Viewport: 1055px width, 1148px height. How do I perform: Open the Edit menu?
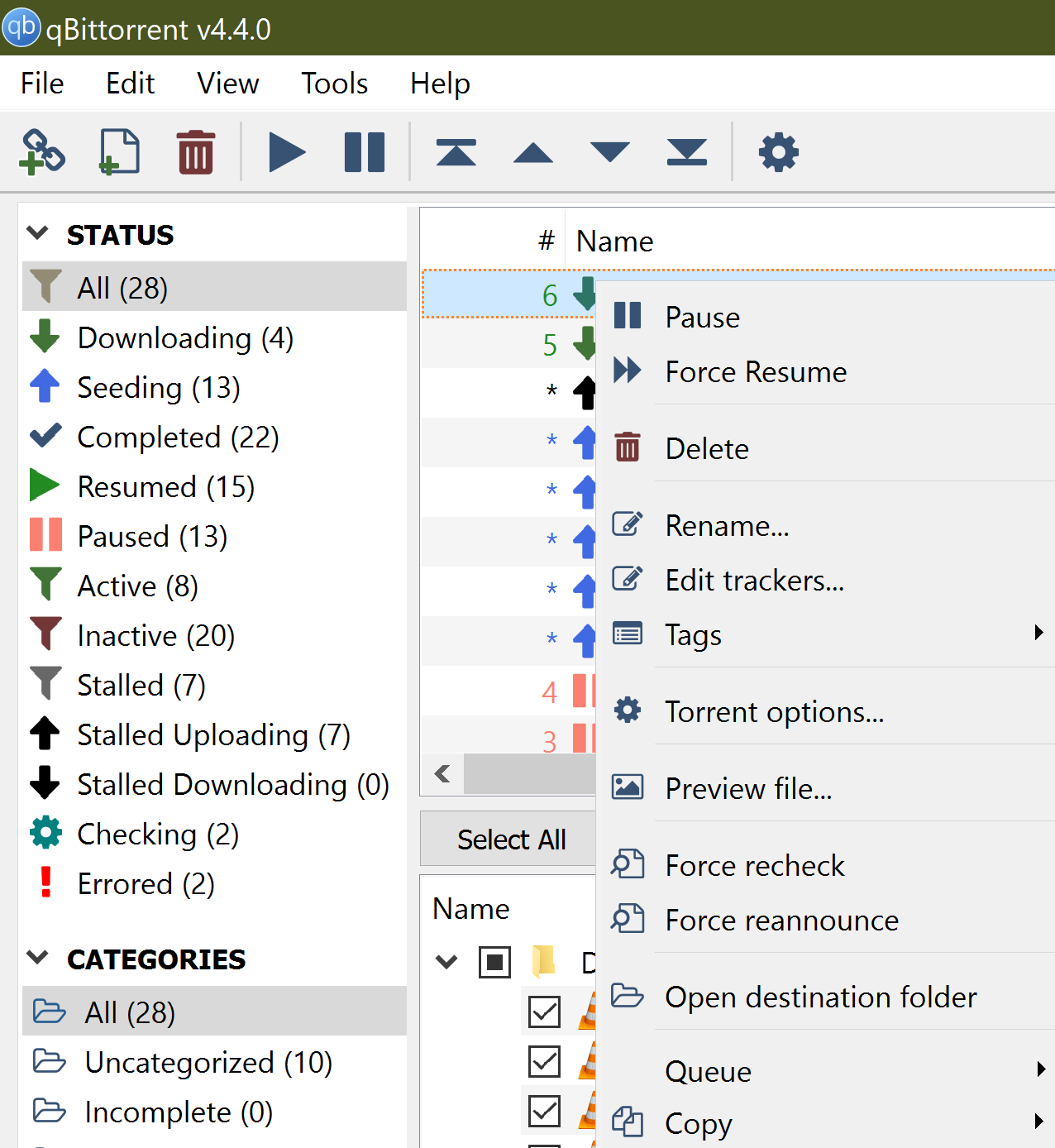pos(130,84)
